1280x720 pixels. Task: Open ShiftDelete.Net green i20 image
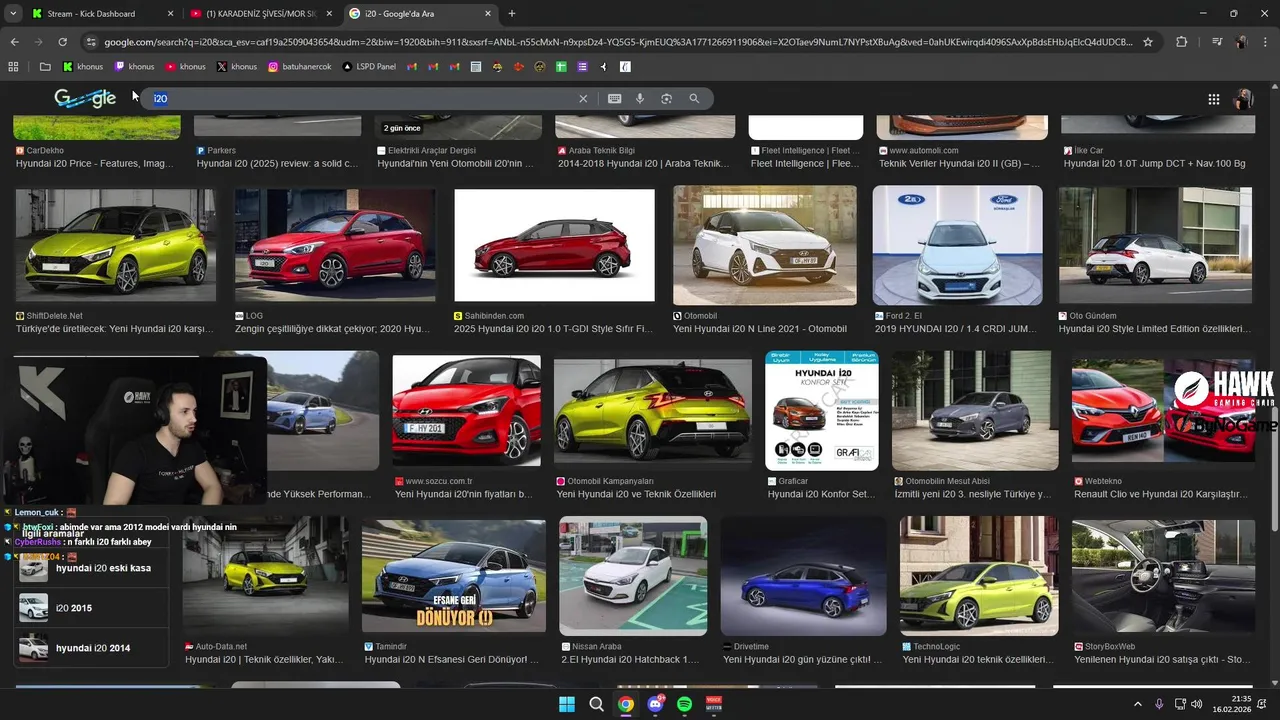click(115, 245)
